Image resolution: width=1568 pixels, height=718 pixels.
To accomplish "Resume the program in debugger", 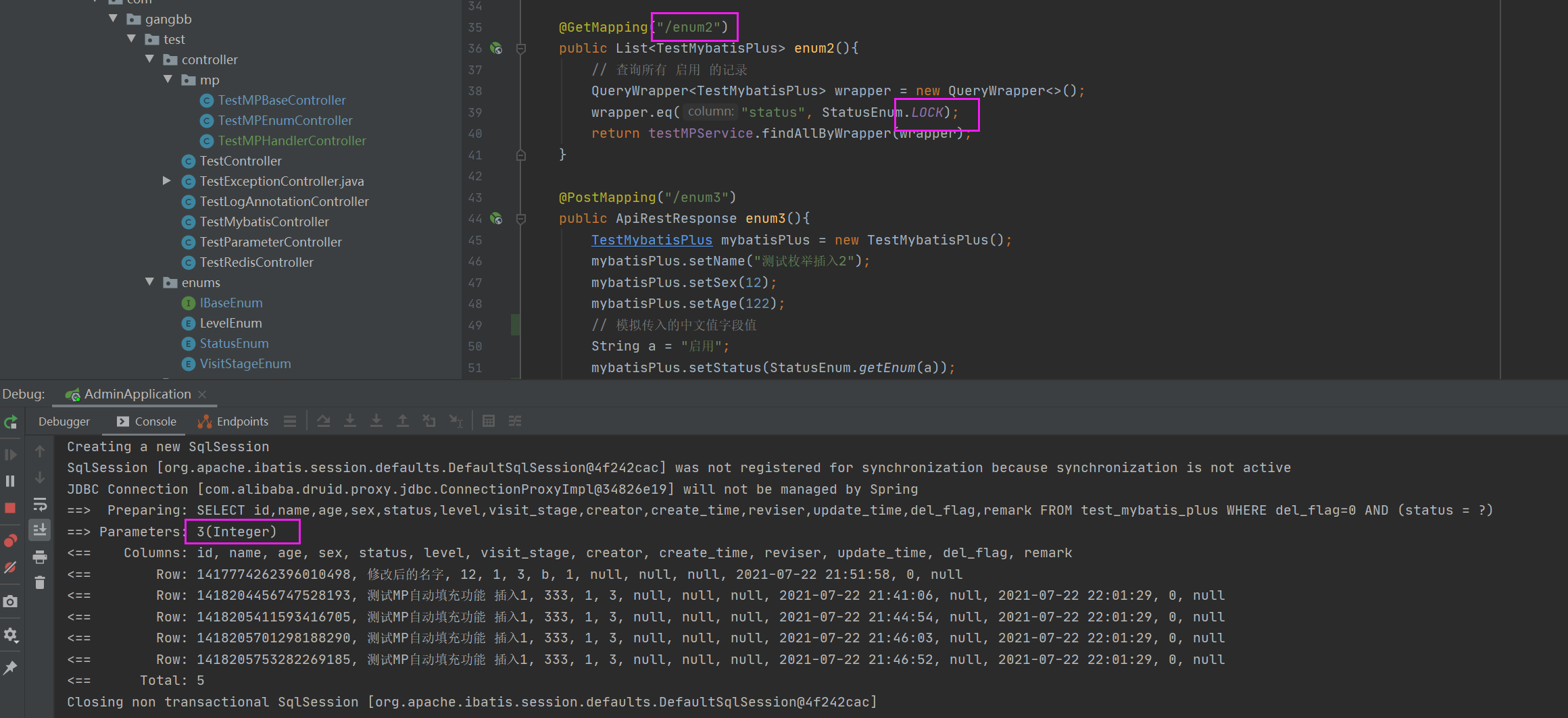I will click(x=11, y=455).
